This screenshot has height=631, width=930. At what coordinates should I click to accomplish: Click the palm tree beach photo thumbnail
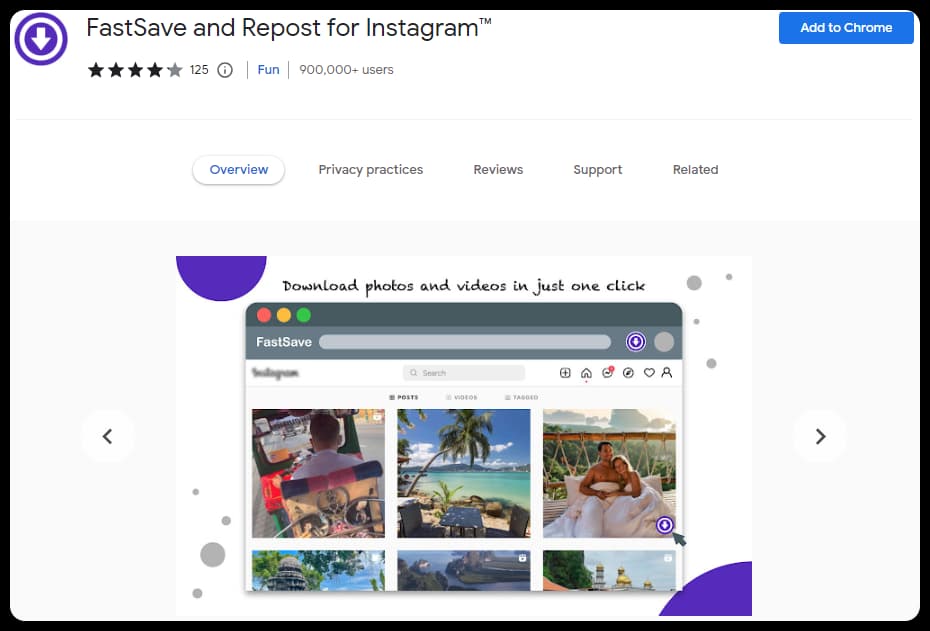pos(464,473)
